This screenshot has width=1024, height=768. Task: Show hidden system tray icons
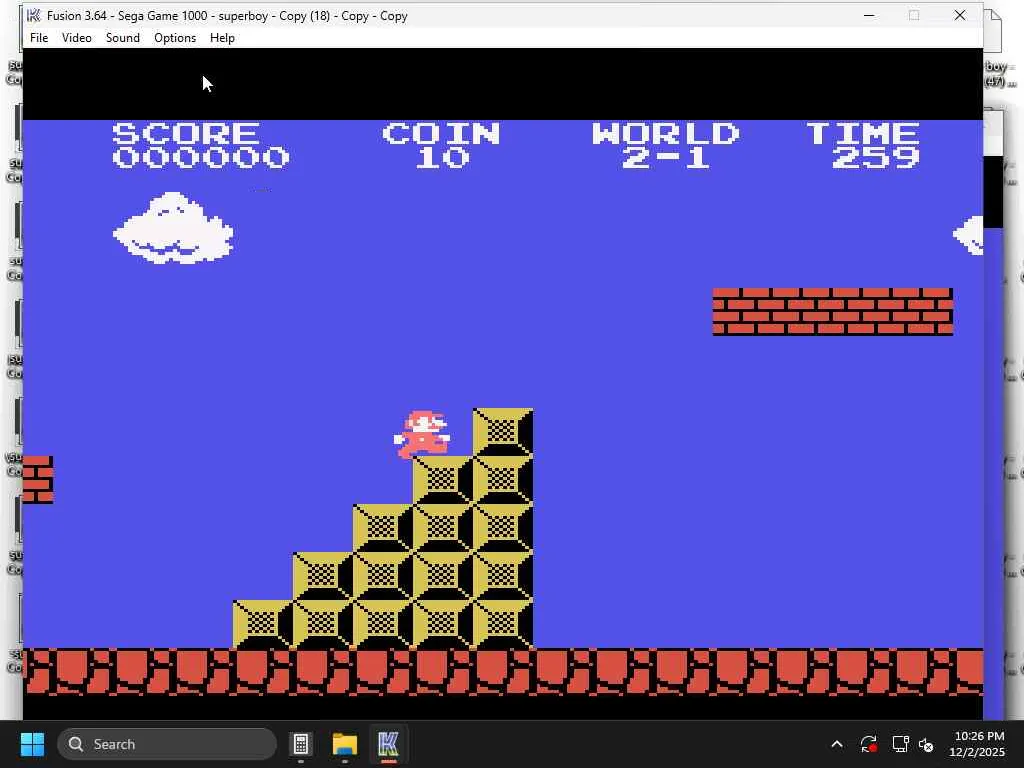click(x=837, y=744)
